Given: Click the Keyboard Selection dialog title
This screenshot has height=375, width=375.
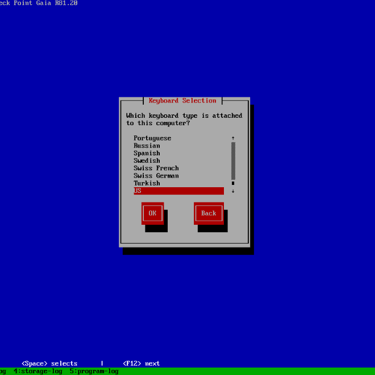Looking at the screenshot, I should [x=182, y=101].
